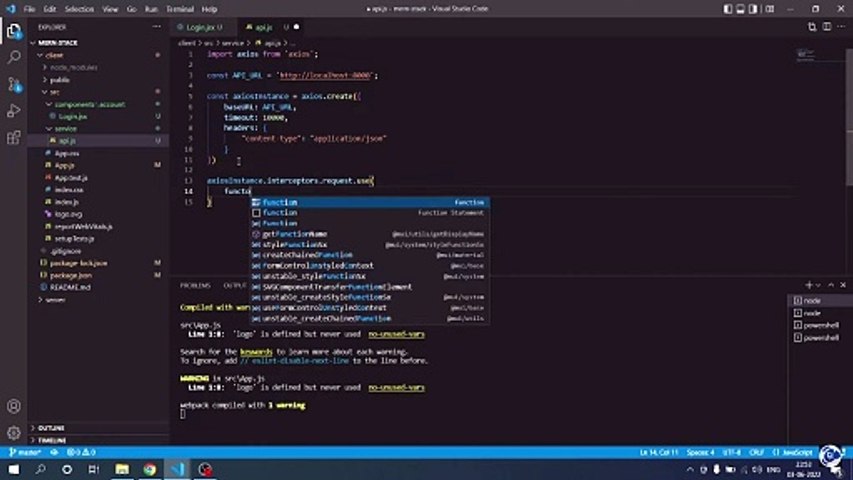Expand the public folder
Screen dimensions: 853x480
pos(60,79)
